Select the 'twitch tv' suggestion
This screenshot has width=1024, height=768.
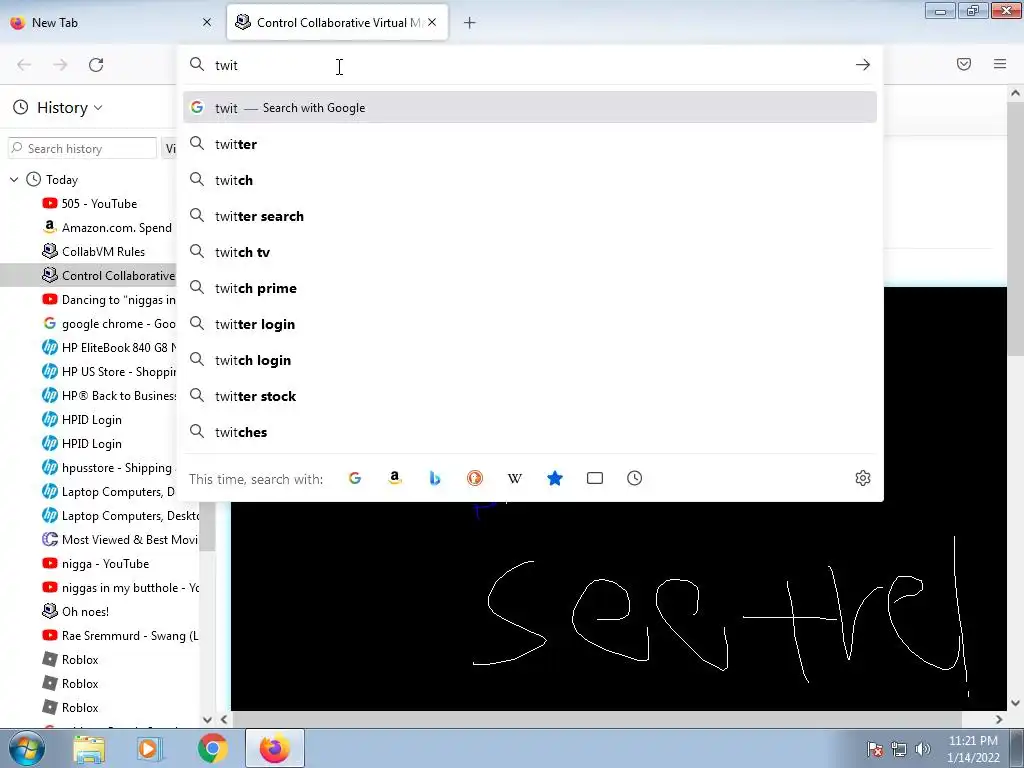click(x=530, y=252)
